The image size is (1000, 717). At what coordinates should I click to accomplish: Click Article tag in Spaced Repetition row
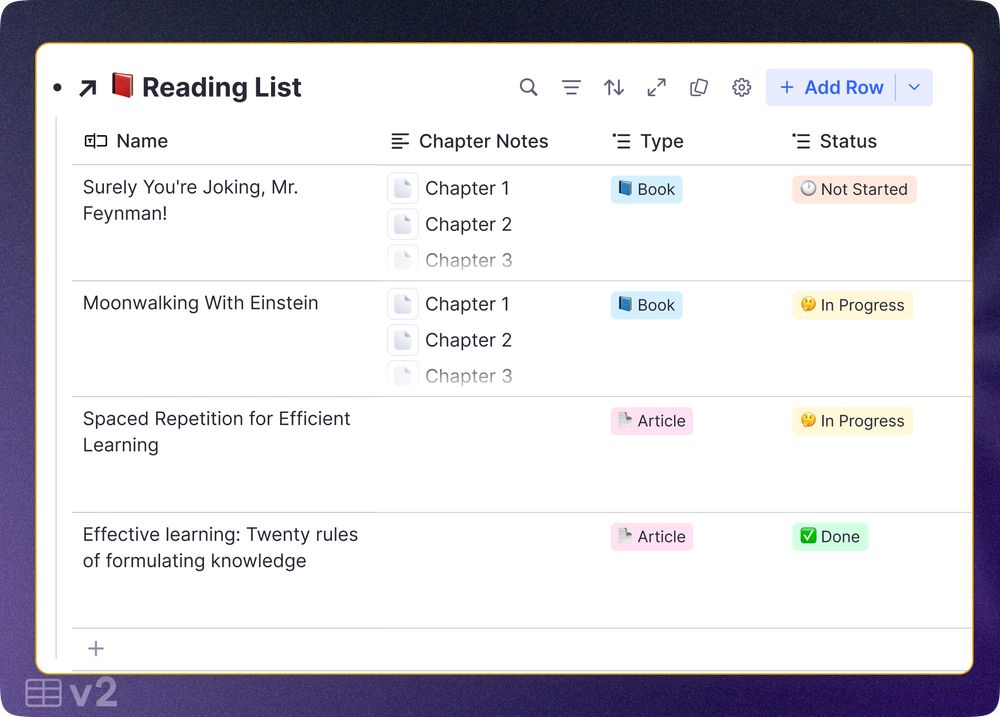coord(652,421)
